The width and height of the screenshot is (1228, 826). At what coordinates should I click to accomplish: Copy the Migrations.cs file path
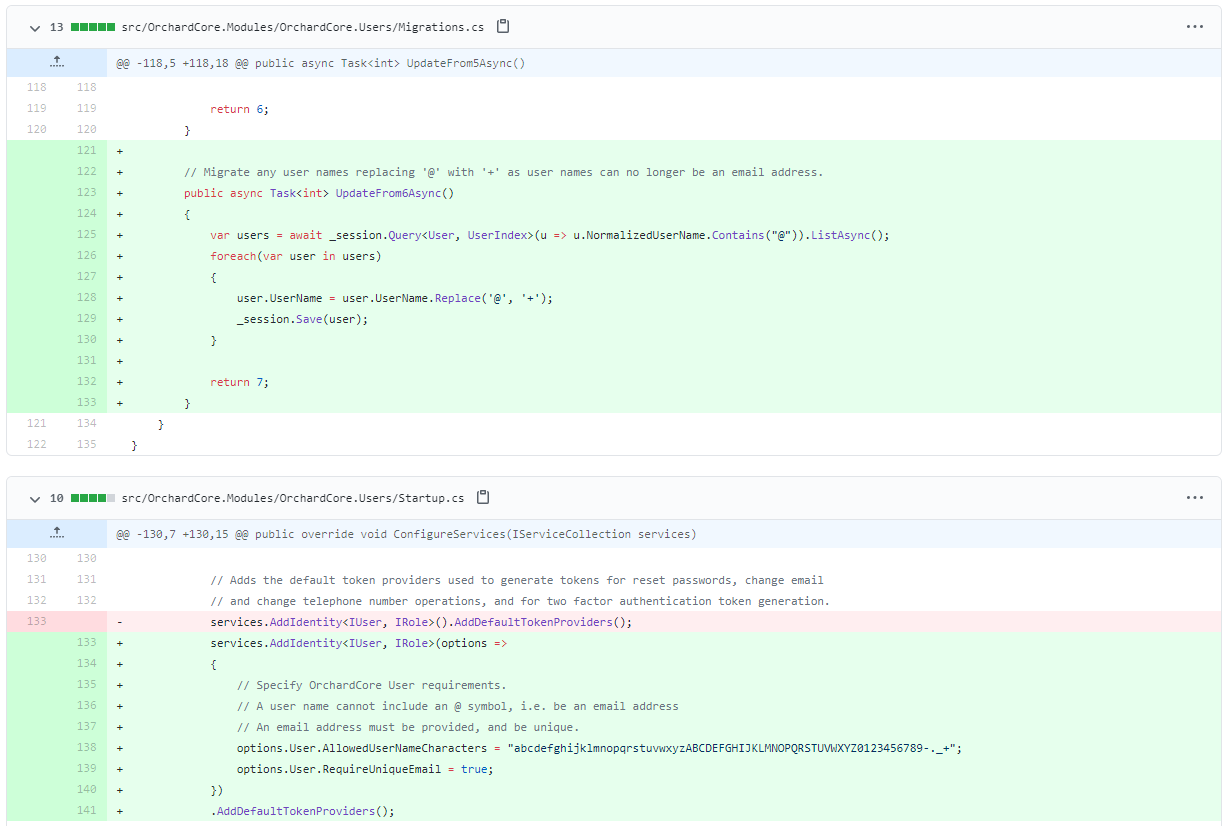pos(503,27)
